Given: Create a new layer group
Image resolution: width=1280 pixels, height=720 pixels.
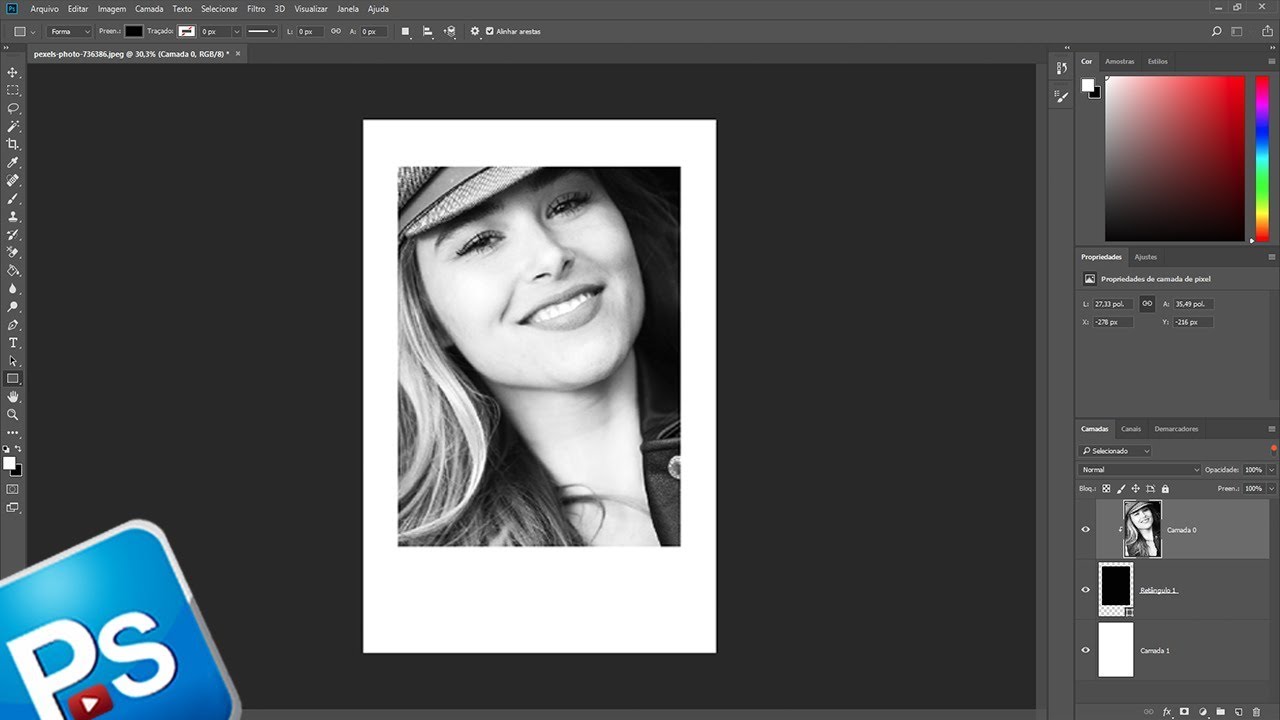Looking at the screenshot, I should pyautogui.click(x=1220, y=712).
